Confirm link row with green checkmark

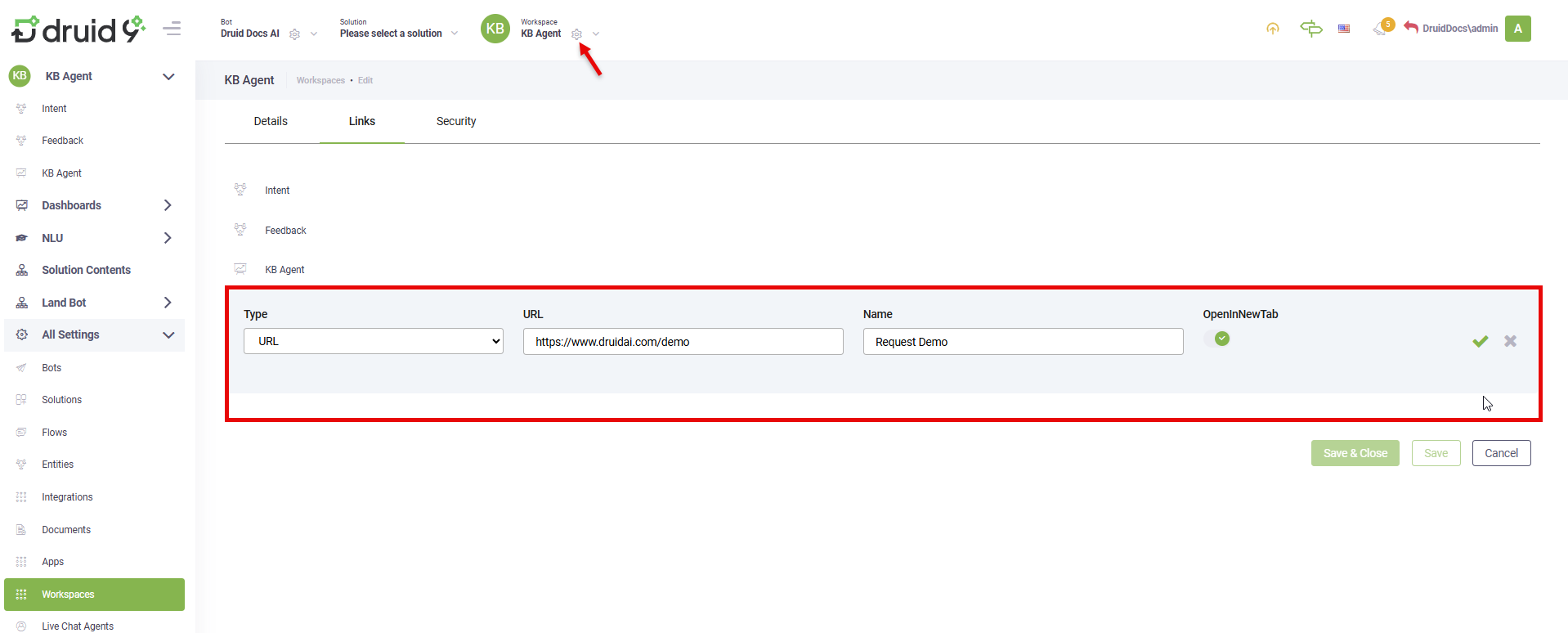click(x=1480, y=341)
